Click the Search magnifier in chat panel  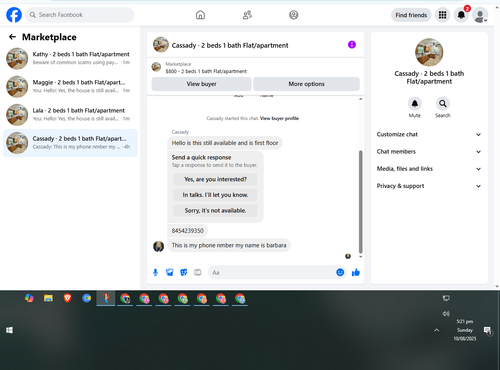(x=443, y=104)
